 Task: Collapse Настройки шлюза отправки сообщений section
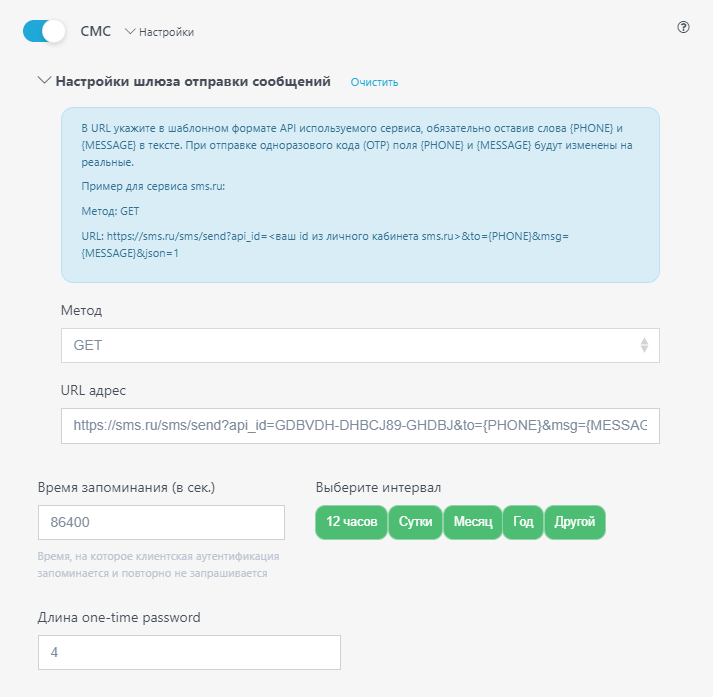pos(44,81)
